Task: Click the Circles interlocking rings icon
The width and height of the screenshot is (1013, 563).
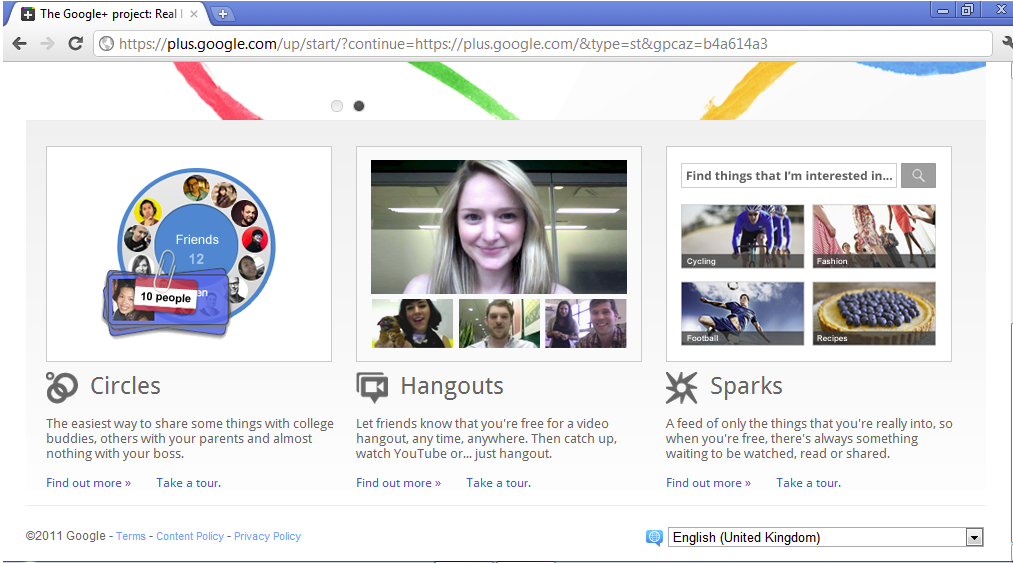Action: (x=62, y=387)
